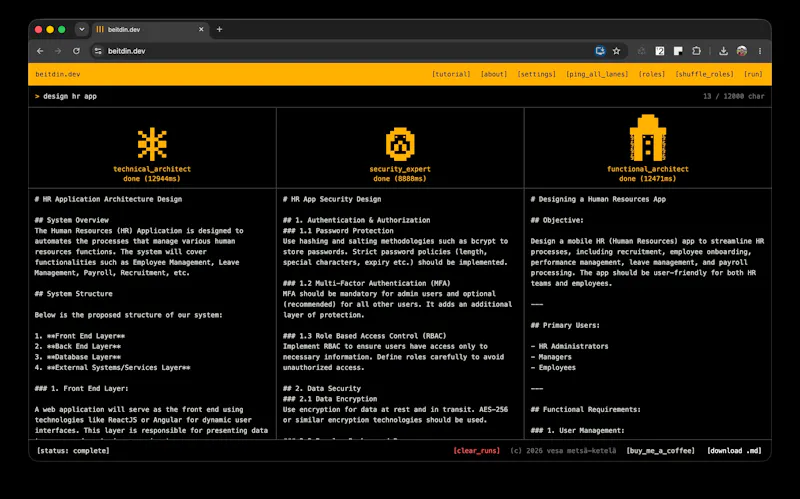The height and width of the screenshot is (499, 800).
Task: Click 'done (12944ms)' status text
Action: (x=152, y=179)
